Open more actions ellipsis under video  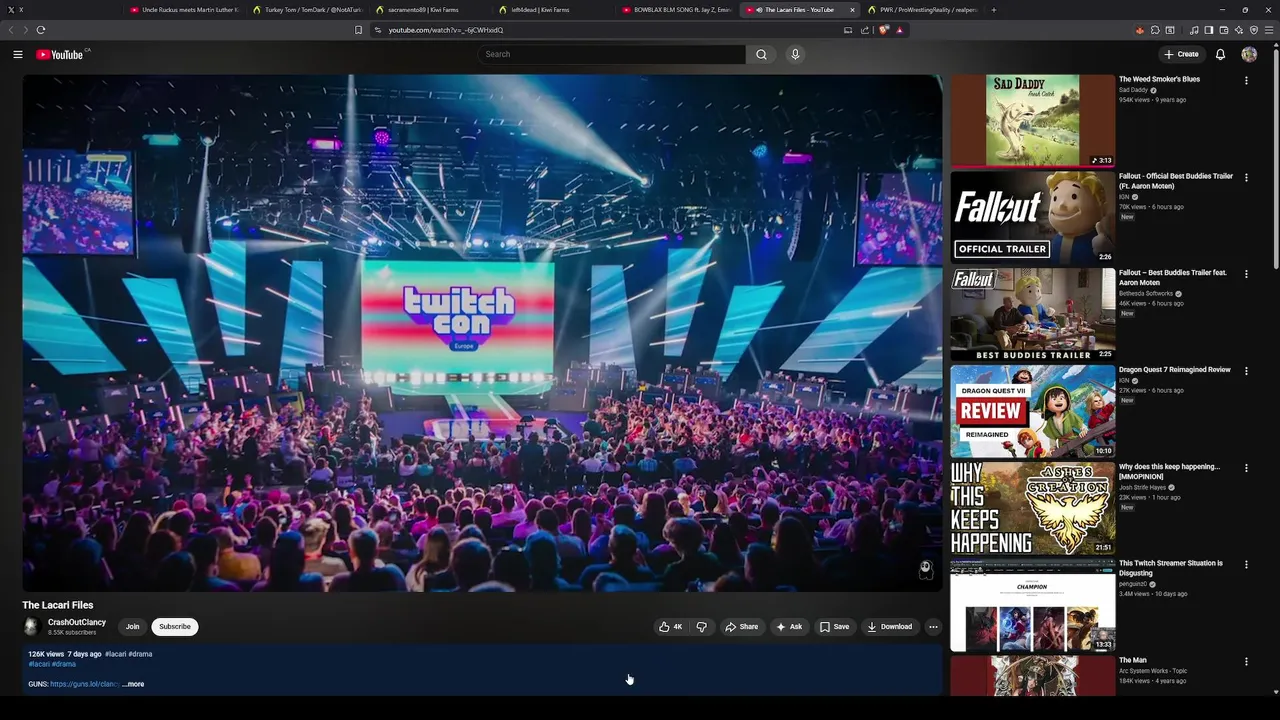coord(933,627)
